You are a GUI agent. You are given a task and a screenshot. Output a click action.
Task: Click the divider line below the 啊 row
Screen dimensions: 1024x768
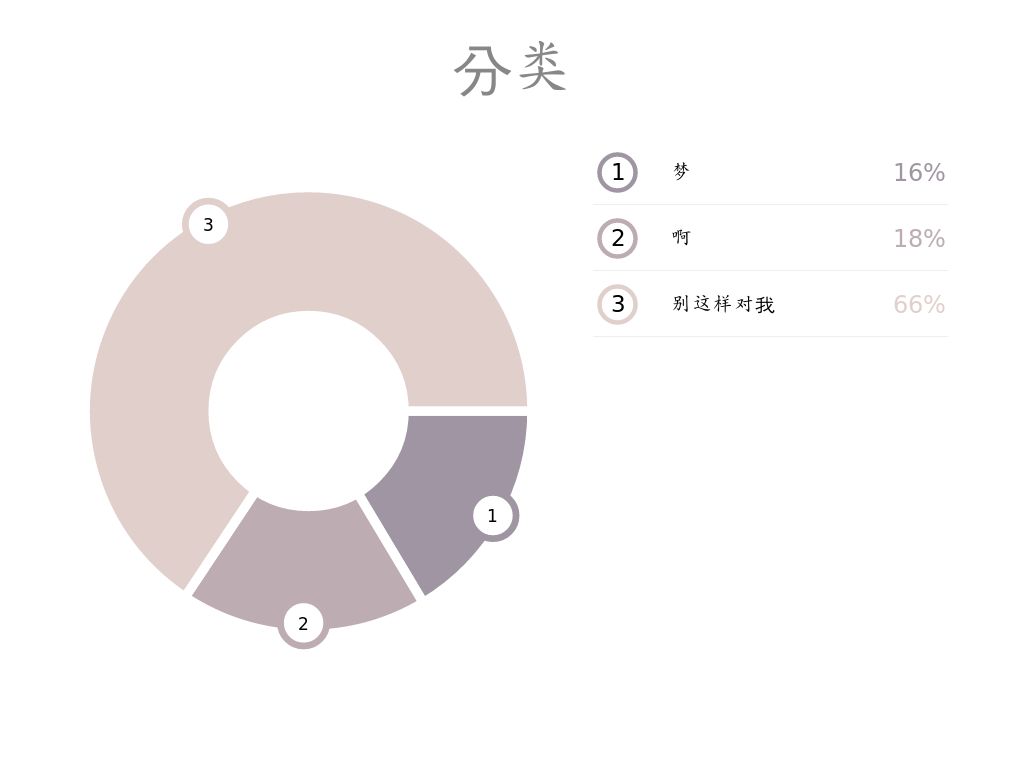[x=770, y=270]
